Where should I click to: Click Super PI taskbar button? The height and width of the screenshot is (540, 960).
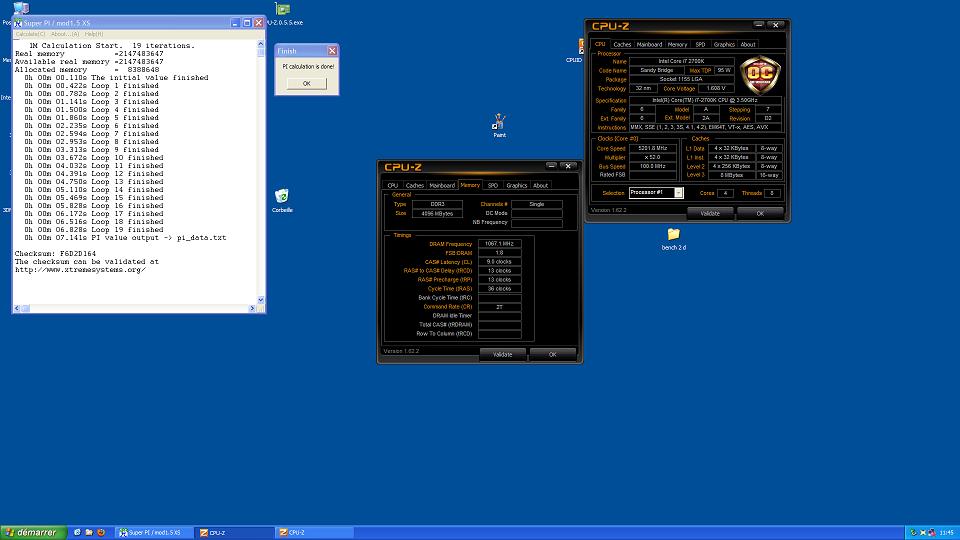click(x=154, y=533)
